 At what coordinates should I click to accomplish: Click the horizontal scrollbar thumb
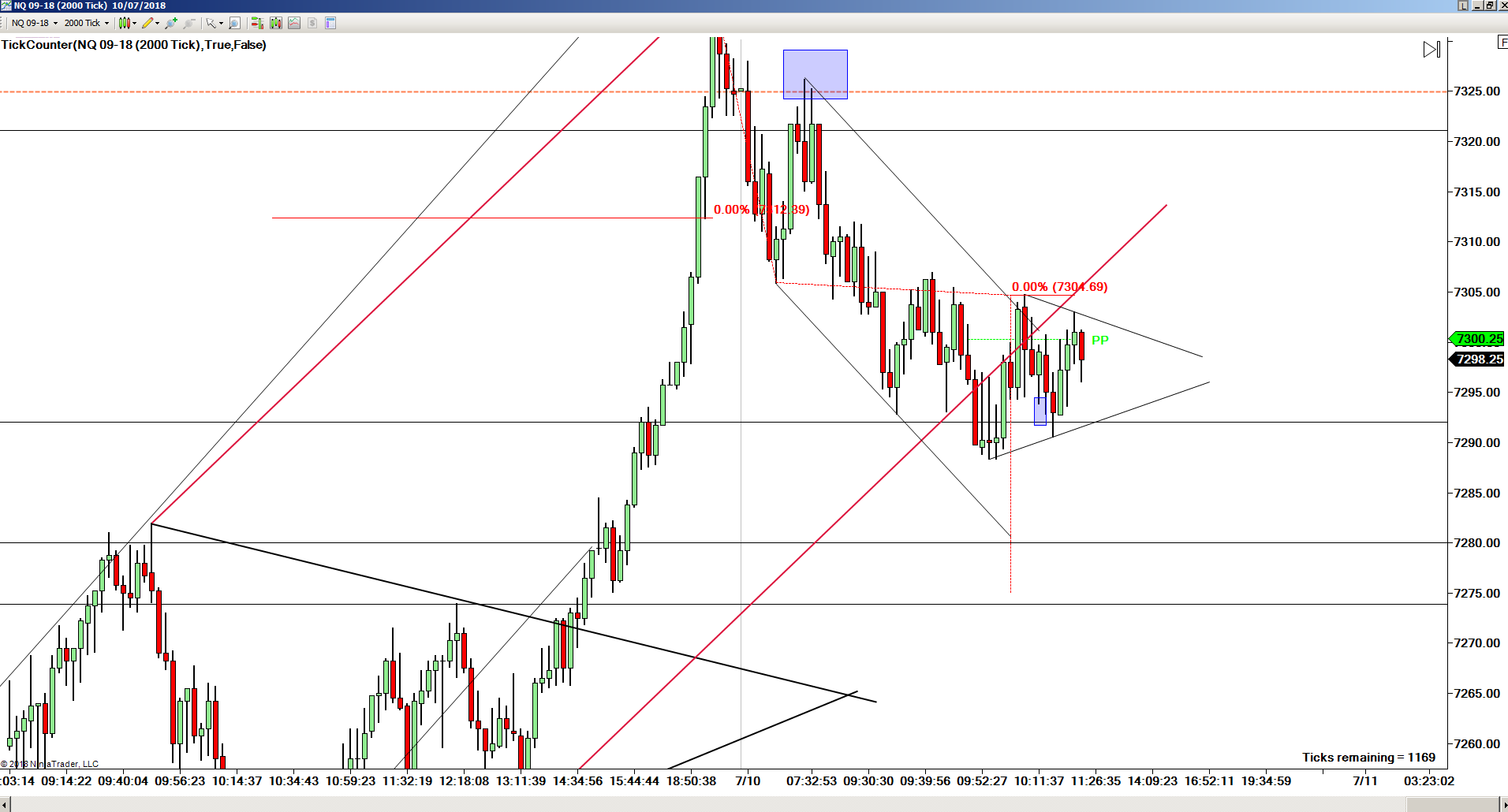click(1453, 805)
